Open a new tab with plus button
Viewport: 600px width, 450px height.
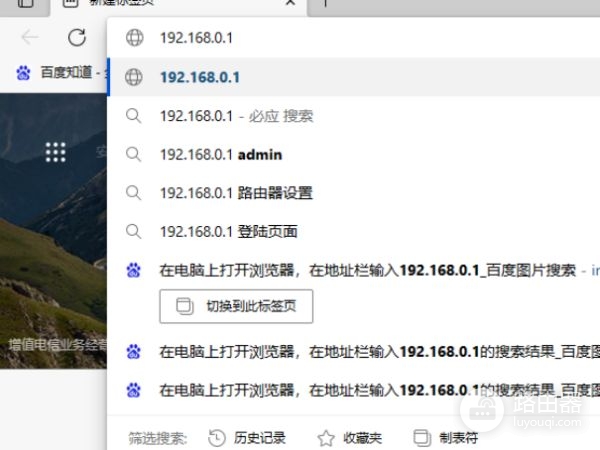[x=325, y=4]
